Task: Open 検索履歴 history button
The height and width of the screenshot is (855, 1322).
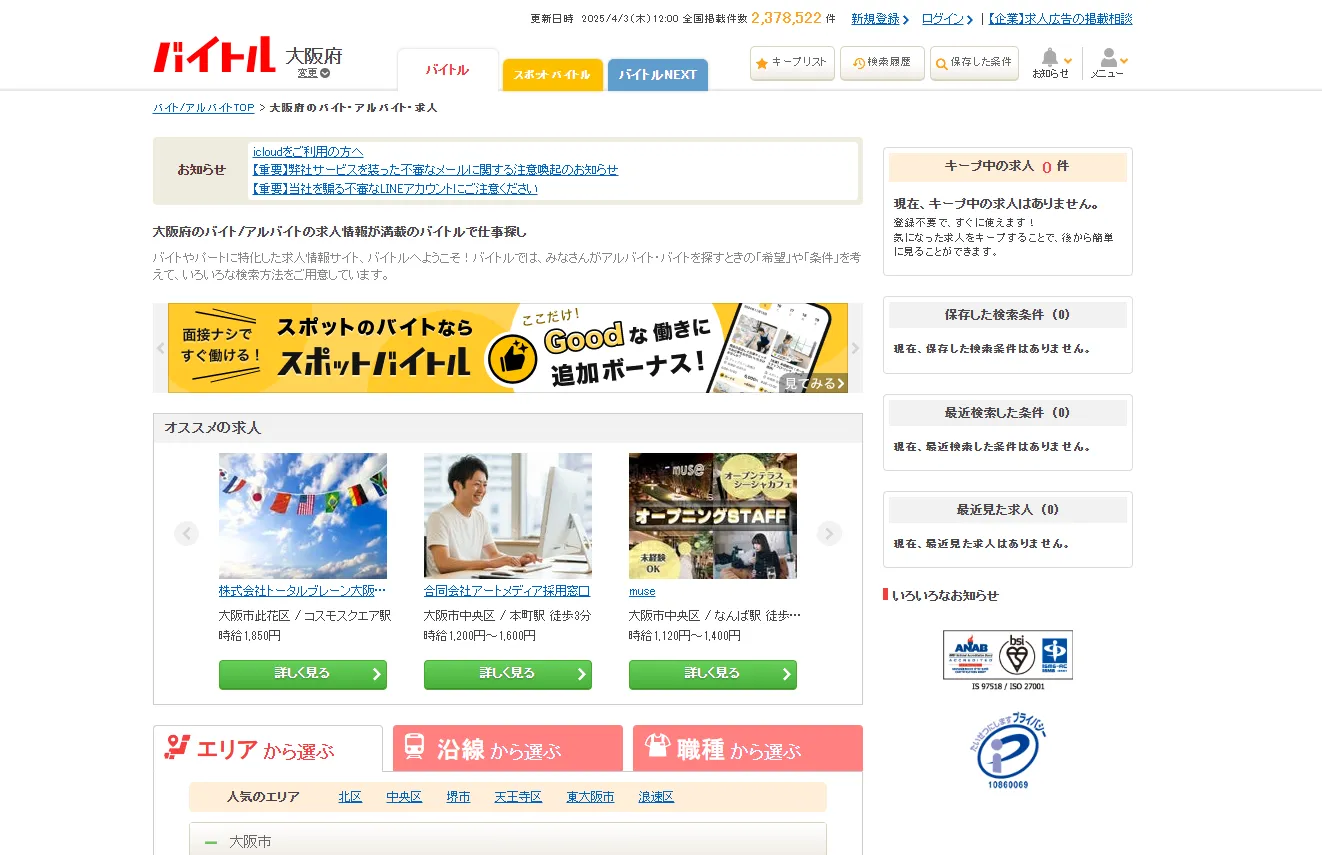Action: pyautogui.click(x=882, y=62)
